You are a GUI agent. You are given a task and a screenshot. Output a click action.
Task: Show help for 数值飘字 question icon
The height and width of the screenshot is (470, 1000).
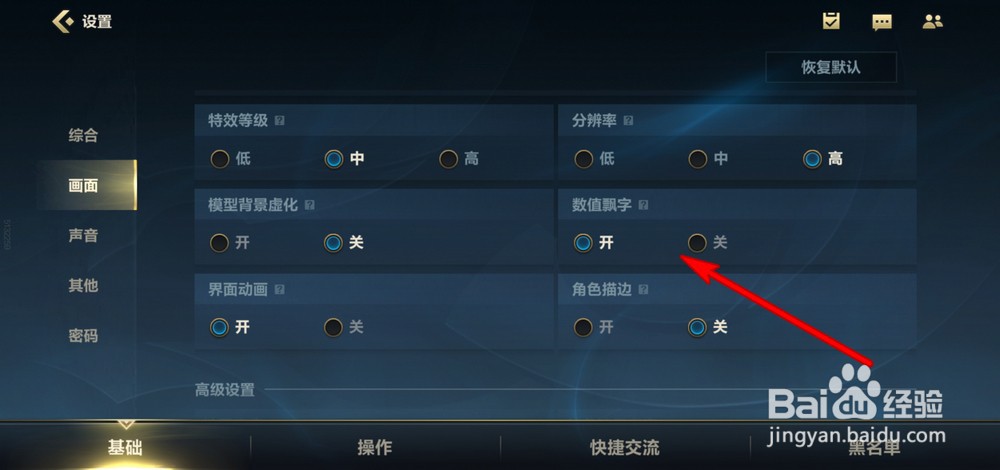pyautogui.click(x=643, y=205)
